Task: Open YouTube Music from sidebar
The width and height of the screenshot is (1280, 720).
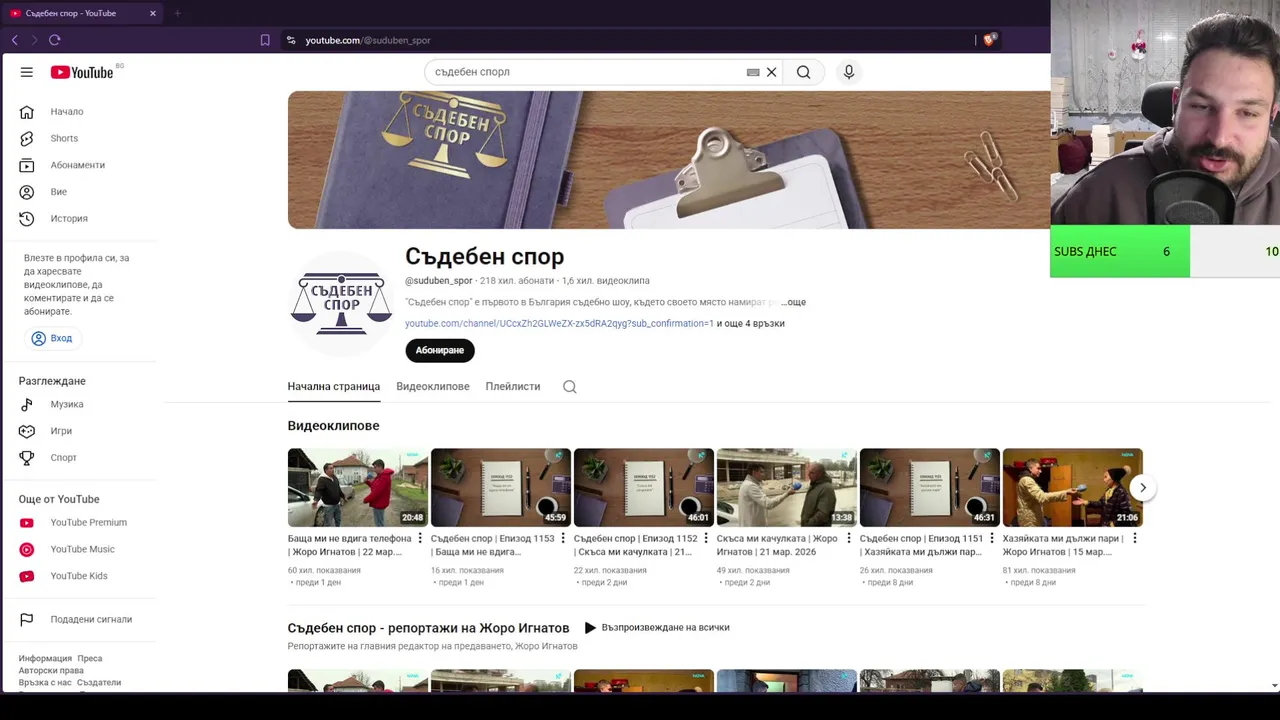Action: pyautogui.click(x=80, y=549)
